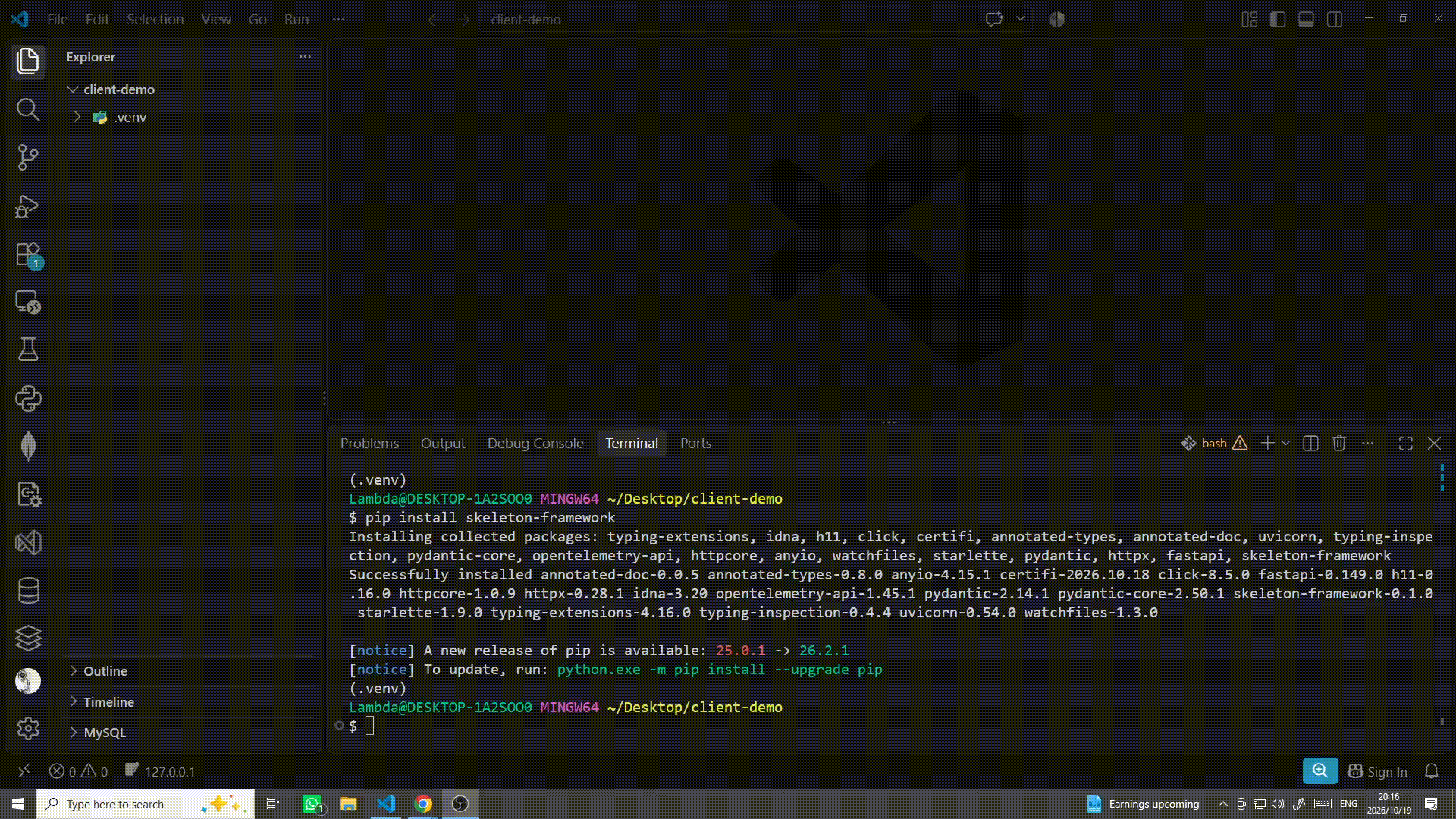Switch to the Debug Console tab
The height and width of the screenshot is (819, 1456).
tap(535, 444)
